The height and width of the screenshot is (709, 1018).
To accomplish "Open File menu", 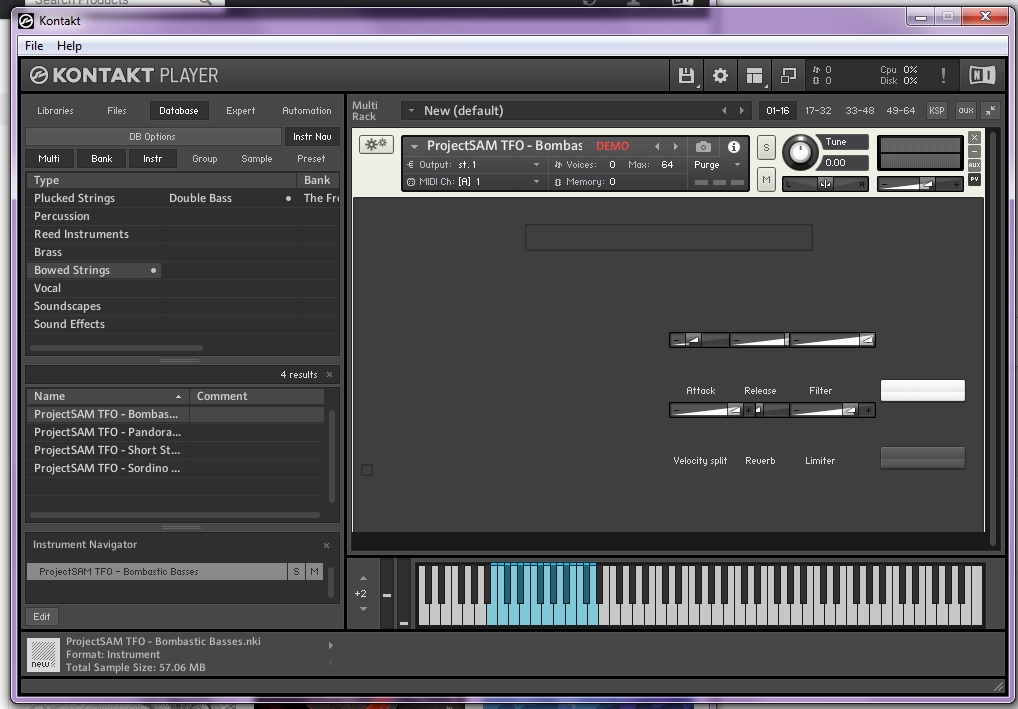I will (x=34, y=45).
